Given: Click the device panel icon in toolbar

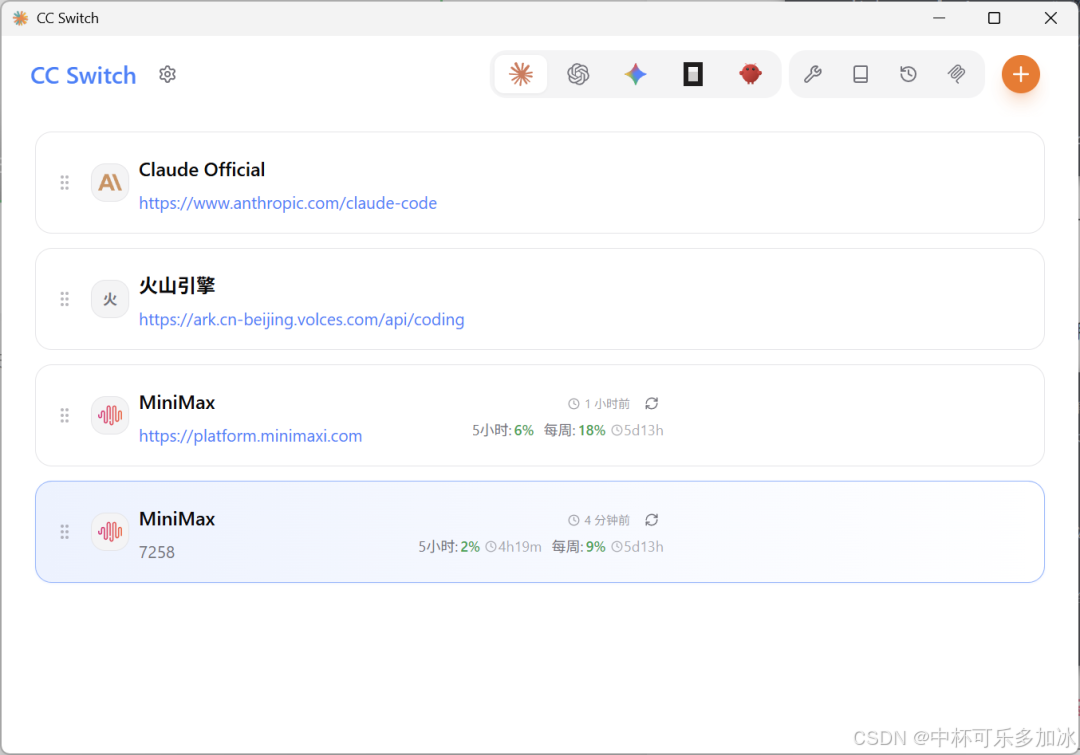Looking at the screenshot, I should point(860,74).
